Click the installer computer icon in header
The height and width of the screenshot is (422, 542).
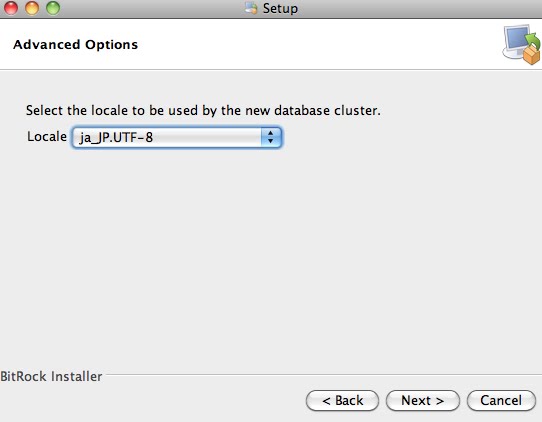pos(522,44)
